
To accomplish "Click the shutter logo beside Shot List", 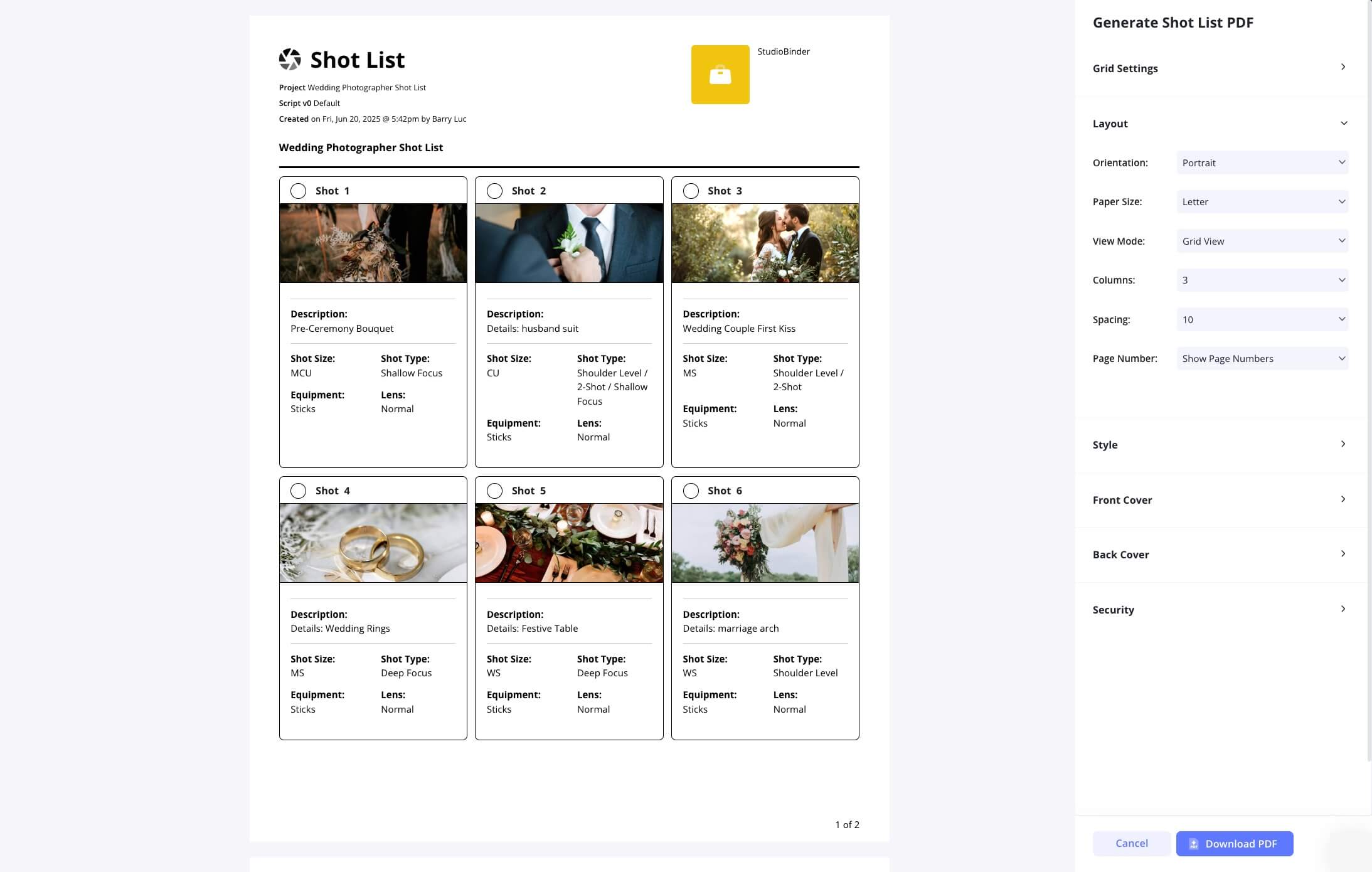I will click(290, 60).
